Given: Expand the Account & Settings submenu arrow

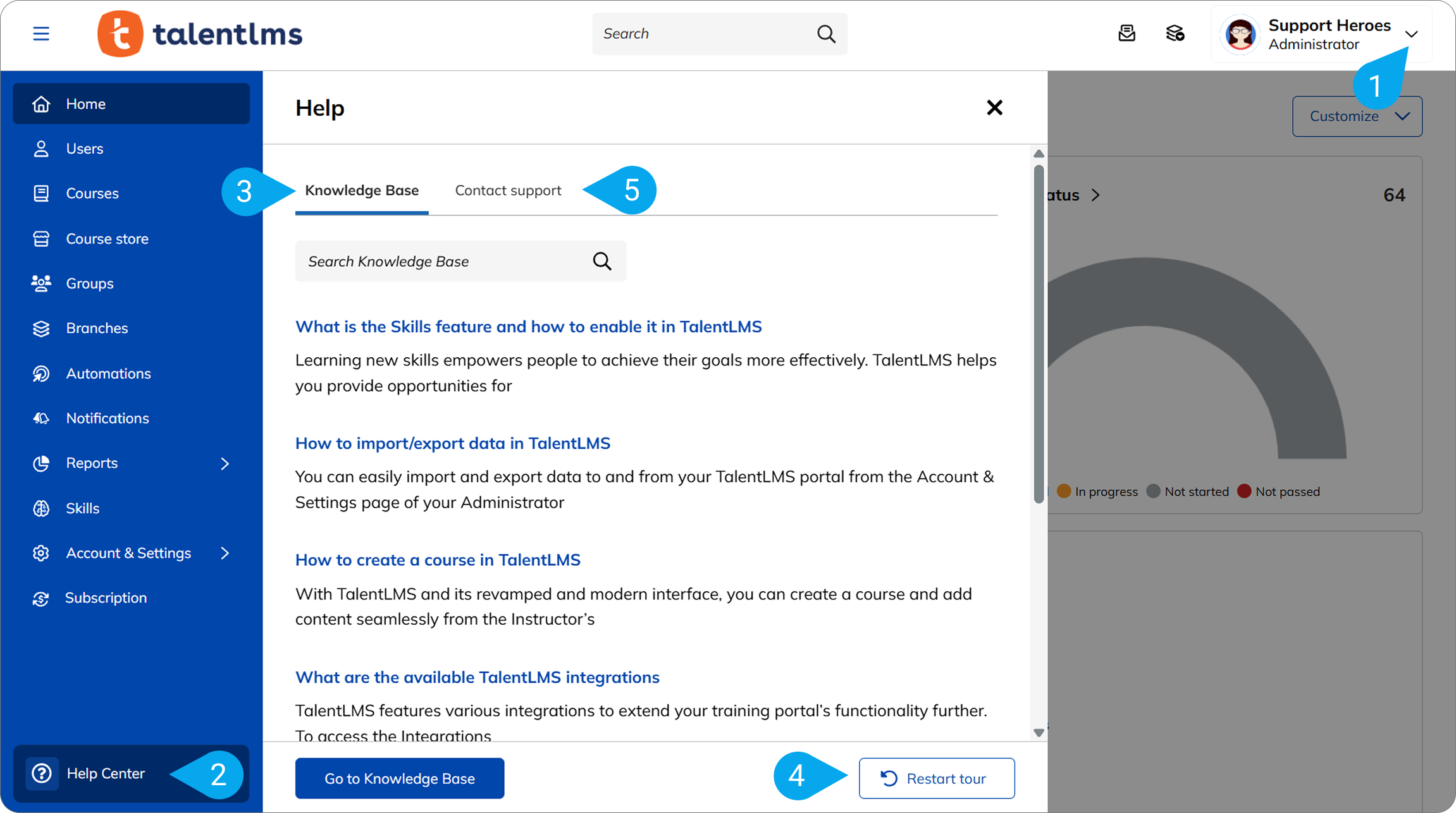Looking at the screenshot, I should coord(225,553).
